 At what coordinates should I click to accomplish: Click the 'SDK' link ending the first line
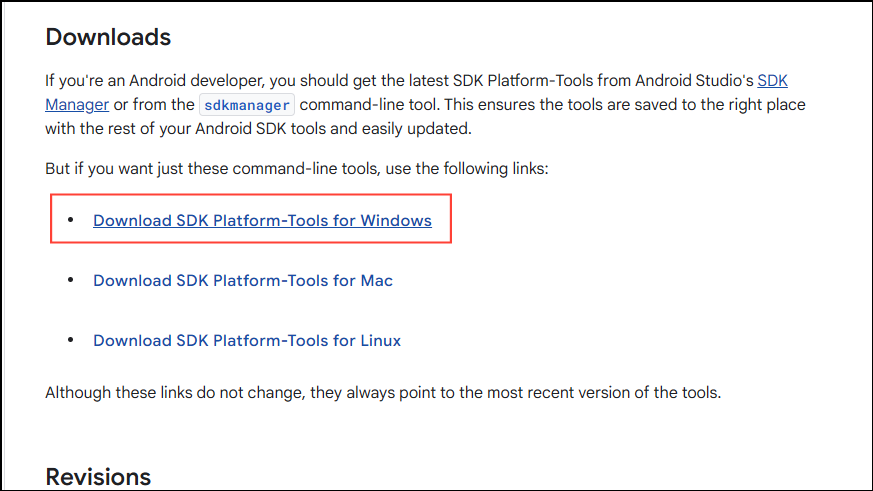point(773,80)
